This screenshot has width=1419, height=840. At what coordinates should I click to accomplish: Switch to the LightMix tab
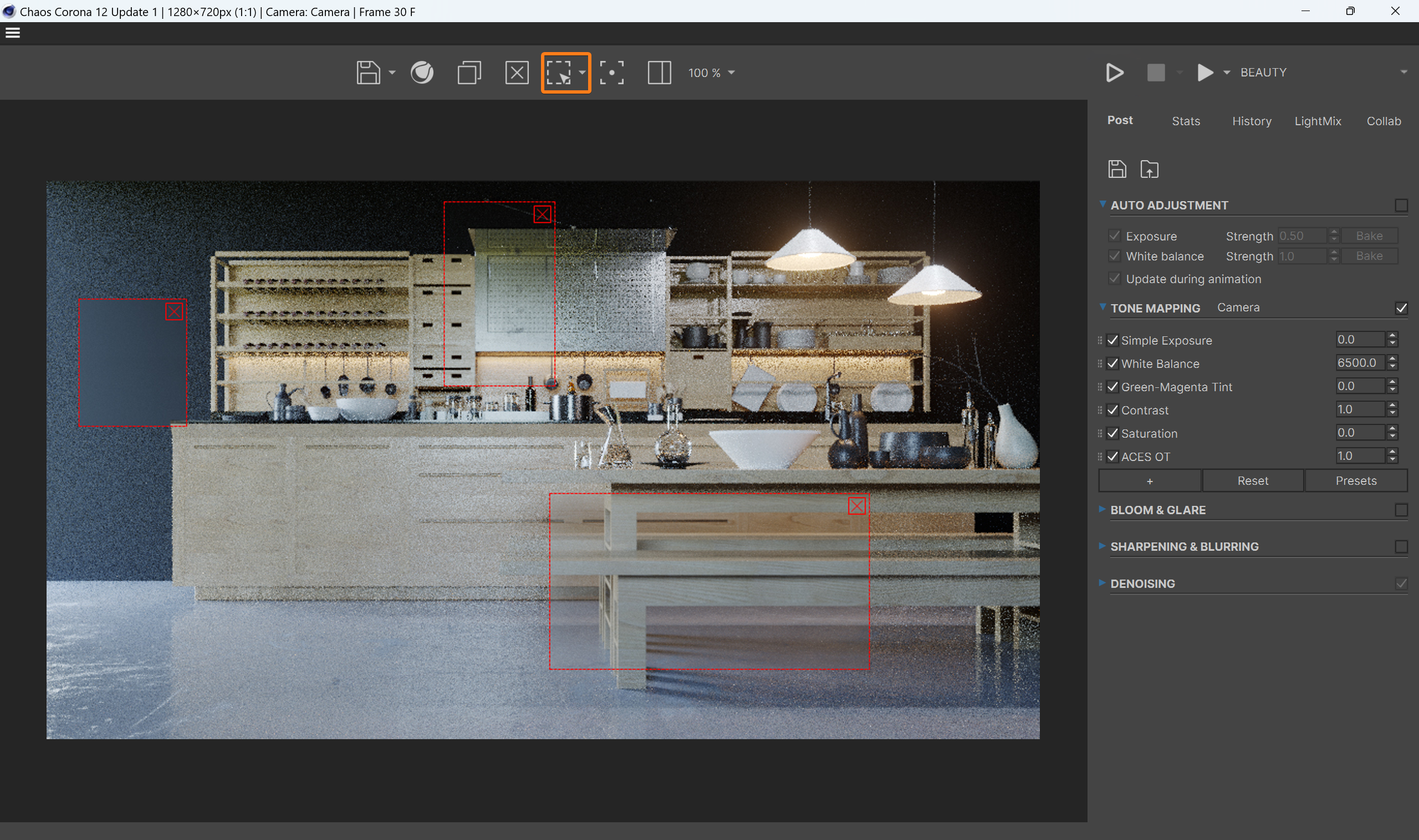(x=1318, y=121)
